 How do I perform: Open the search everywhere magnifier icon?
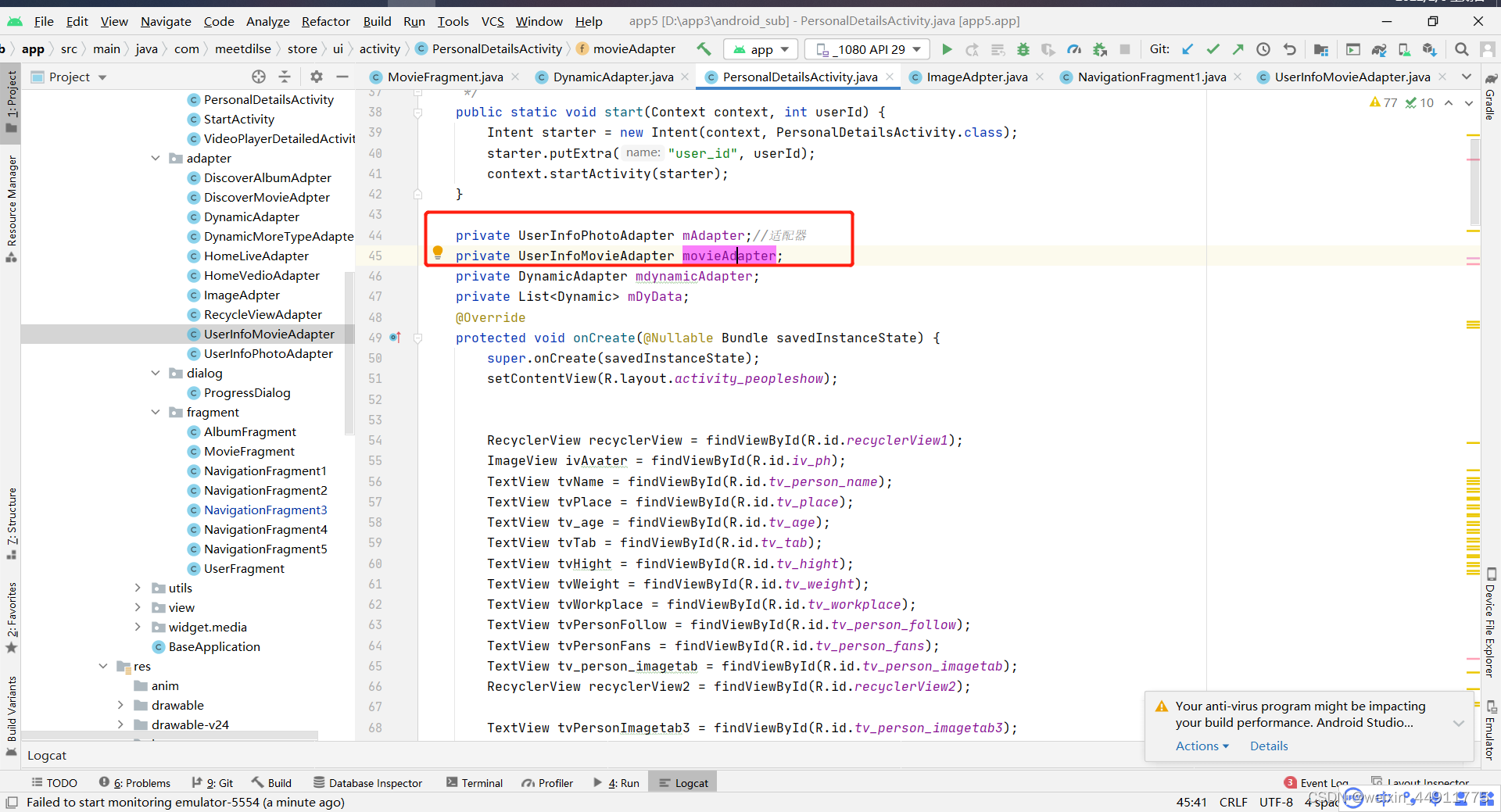pos(1461,49)
